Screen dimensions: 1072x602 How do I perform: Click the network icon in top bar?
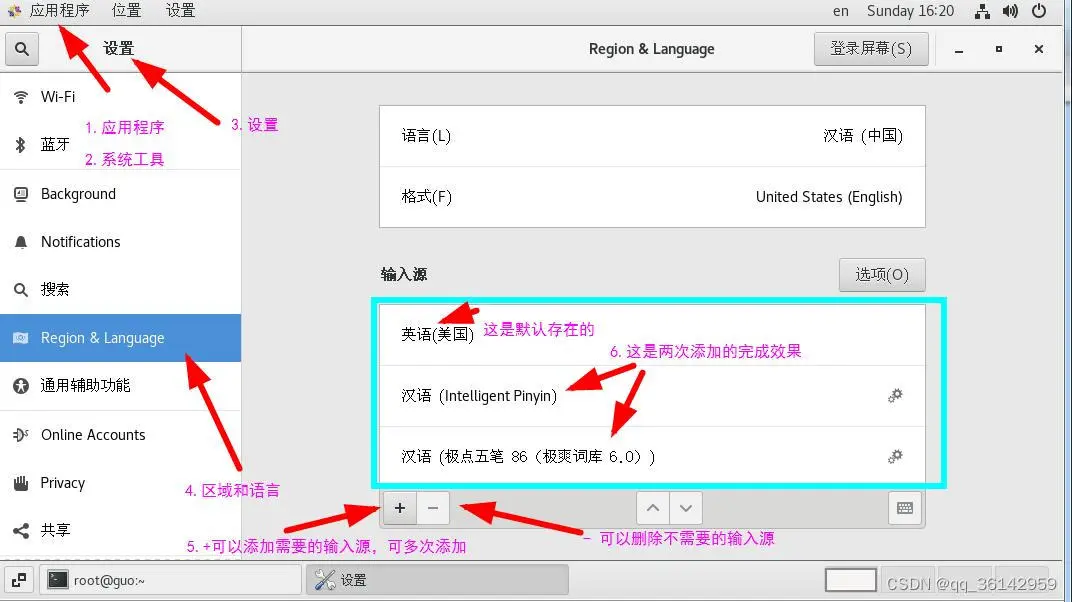982,12
